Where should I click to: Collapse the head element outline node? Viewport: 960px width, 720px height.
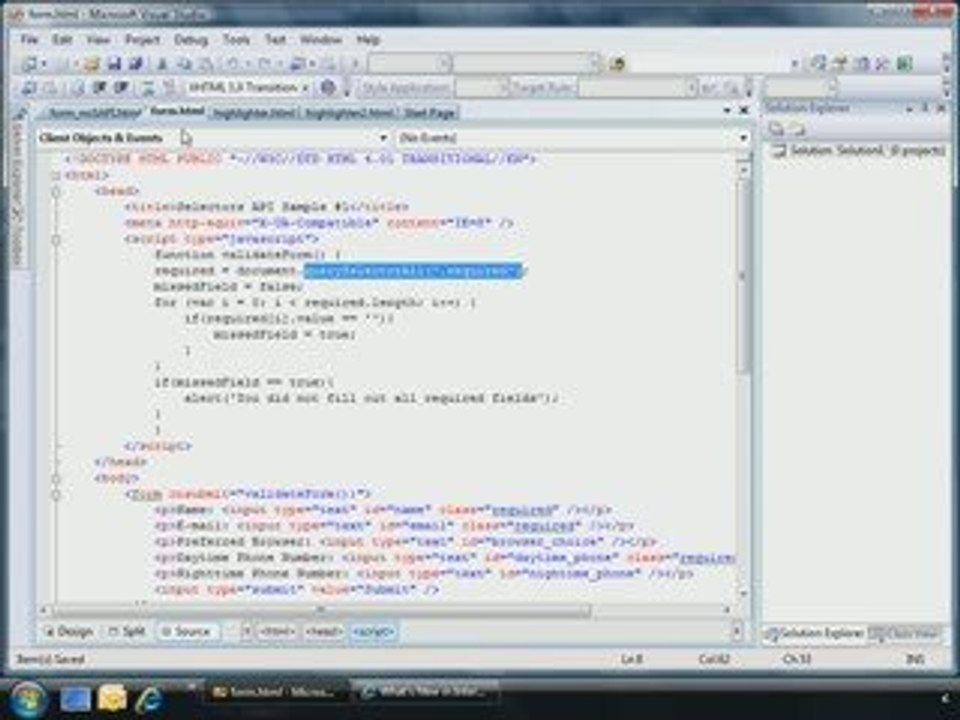pos(56,192)
